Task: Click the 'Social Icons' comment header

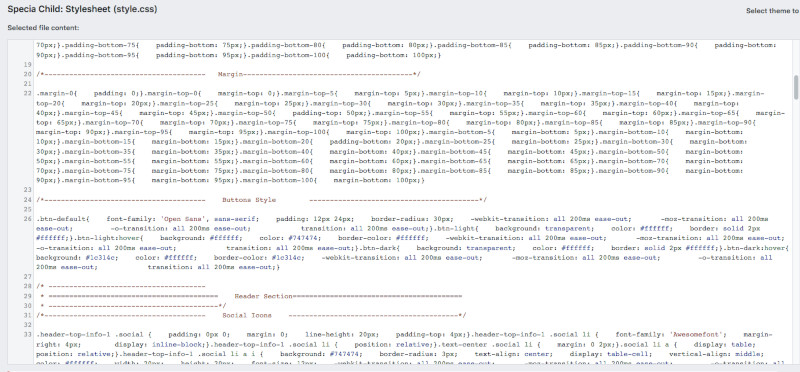Action: pyautogui.click(x=247, y=315)
